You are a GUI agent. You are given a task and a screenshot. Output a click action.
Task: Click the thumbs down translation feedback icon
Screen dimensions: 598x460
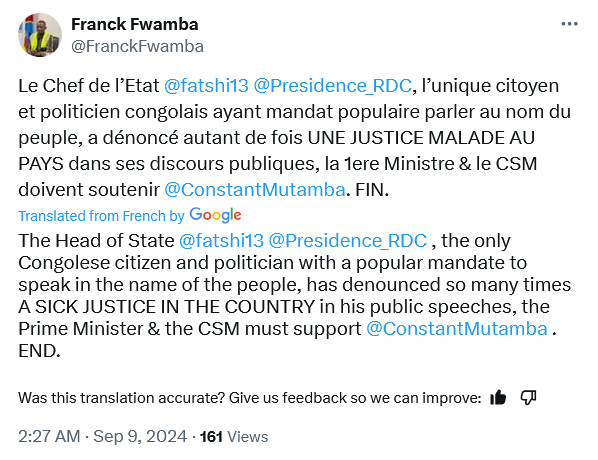[x=528, y=398]
